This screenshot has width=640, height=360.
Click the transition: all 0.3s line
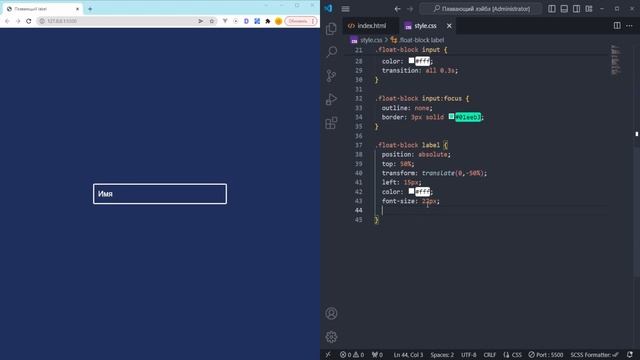419,70
